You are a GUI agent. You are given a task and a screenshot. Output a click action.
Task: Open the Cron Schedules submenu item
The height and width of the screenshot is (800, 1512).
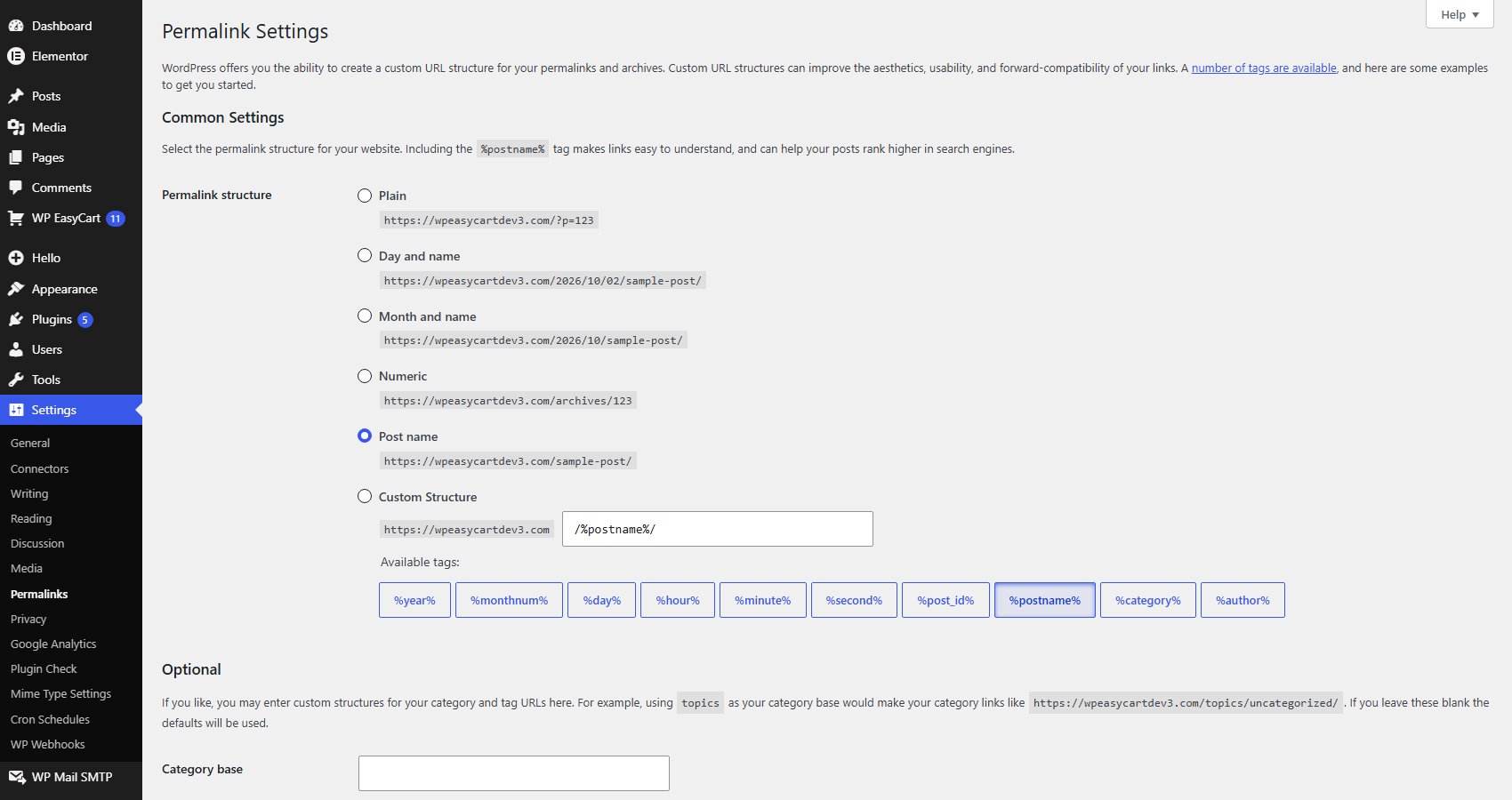(50, 719)
